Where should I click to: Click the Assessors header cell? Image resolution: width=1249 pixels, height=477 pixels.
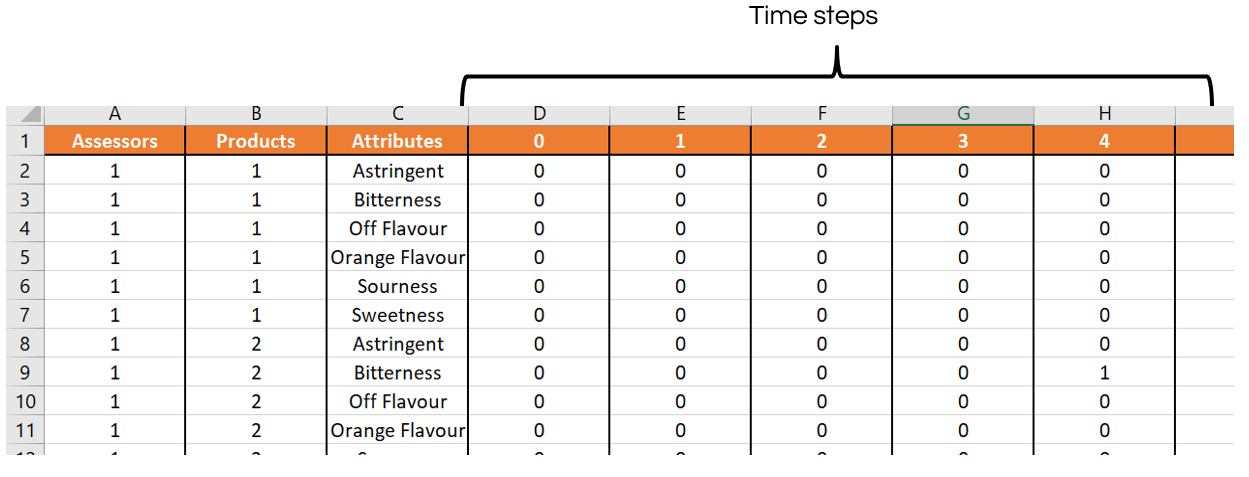click(x=115, y=141)
